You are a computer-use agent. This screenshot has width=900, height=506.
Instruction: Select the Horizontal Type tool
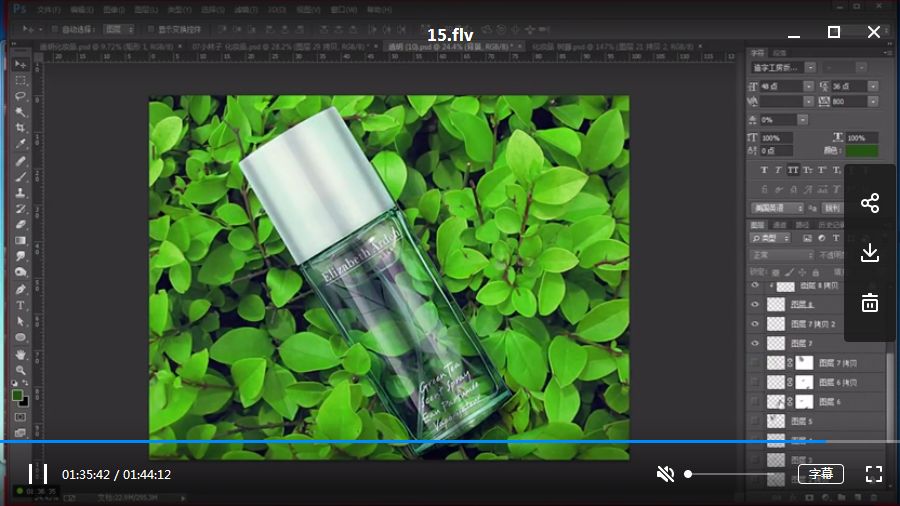(x=20, y=305)
